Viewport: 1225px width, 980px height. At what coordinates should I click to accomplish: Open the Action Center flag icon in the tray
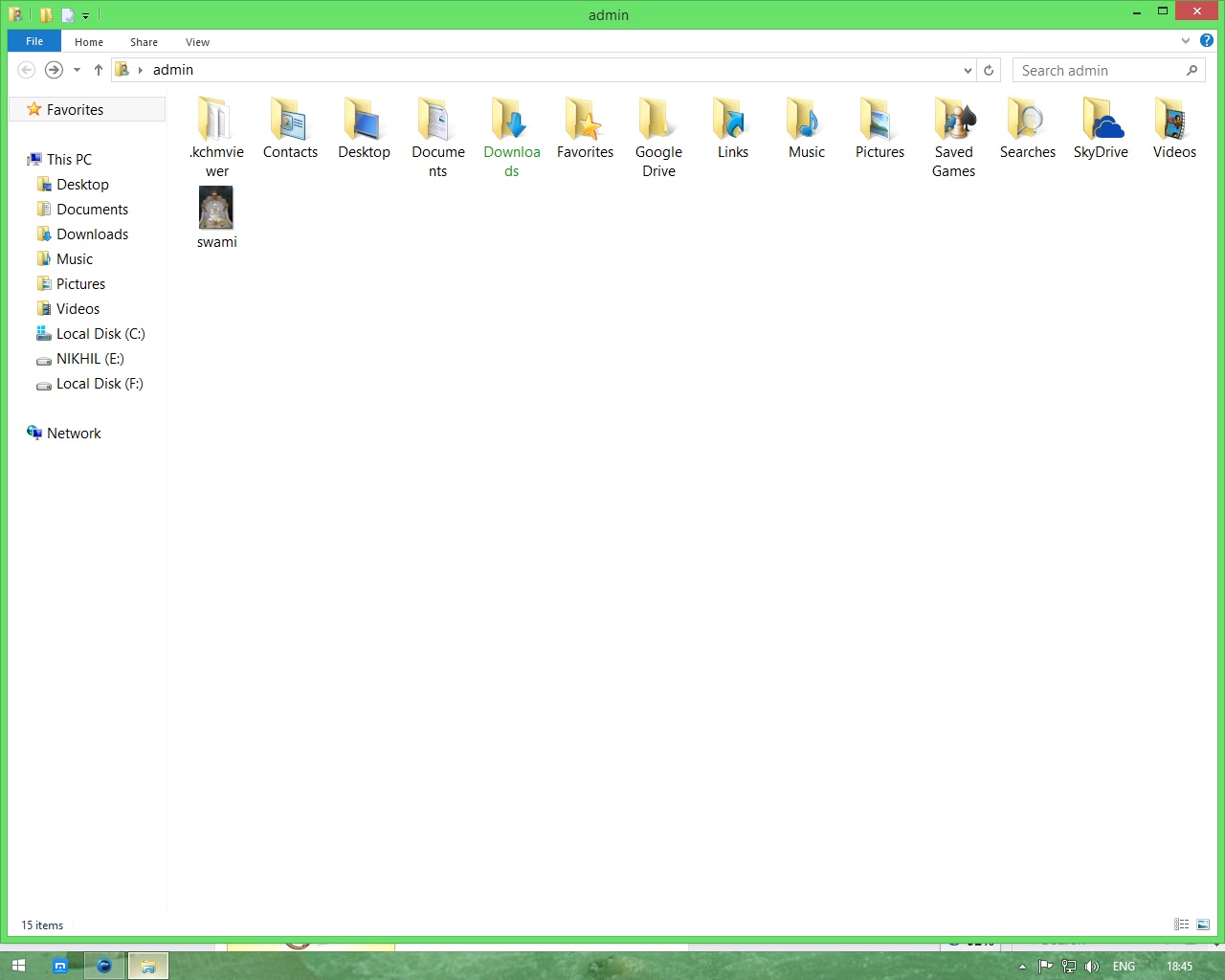(1046, 967)
